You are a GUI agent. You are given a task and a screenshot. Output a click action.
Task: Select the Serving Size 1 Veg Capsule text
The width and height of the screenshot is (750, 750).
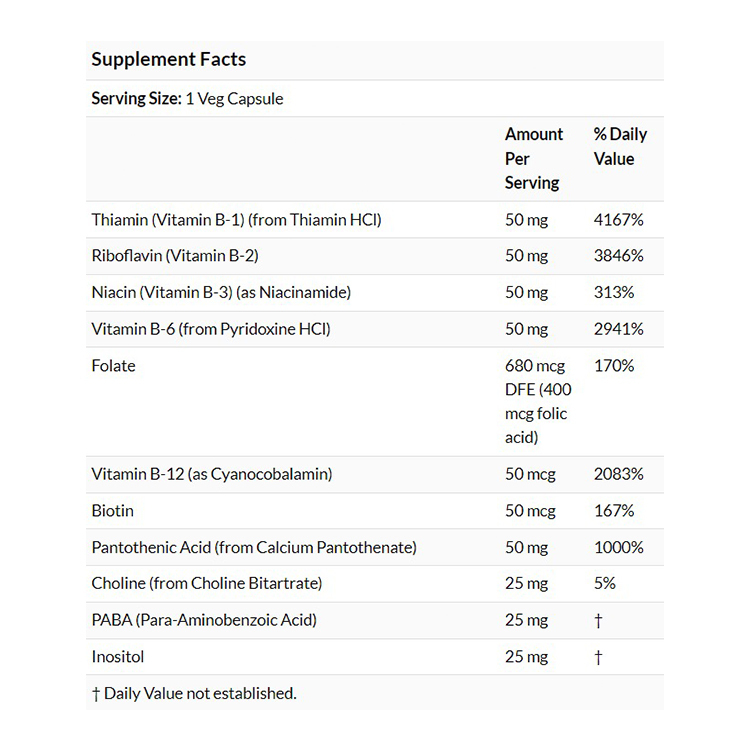(187, 98)
